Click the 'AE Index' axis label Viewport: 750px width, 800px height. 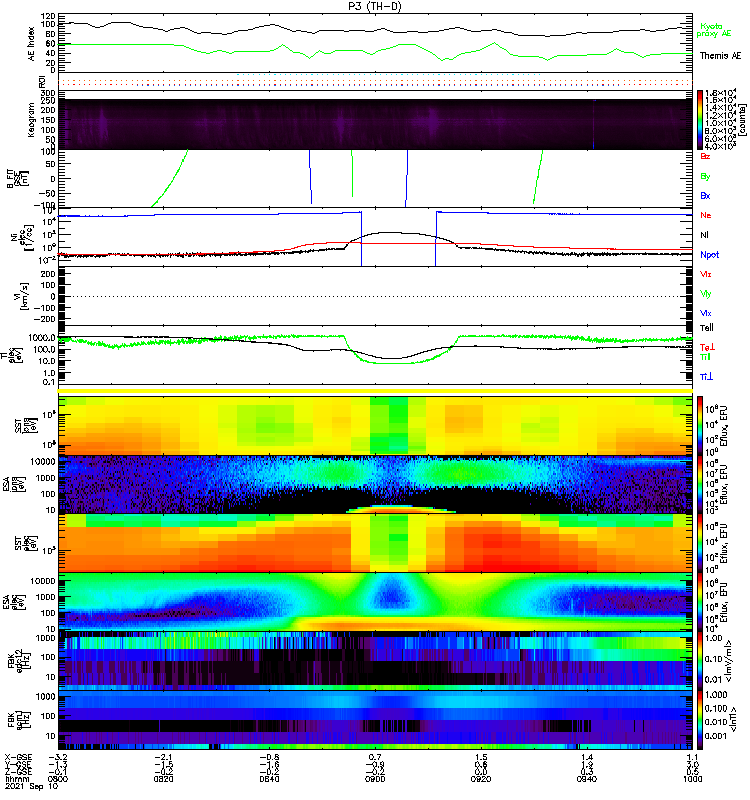pos(32,44)
